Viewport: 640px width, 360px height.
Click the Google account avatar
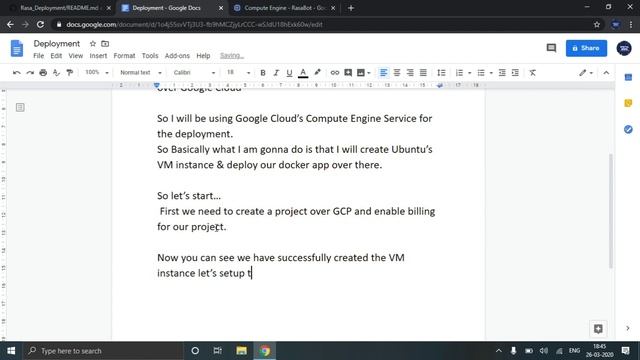coord(624,48)
